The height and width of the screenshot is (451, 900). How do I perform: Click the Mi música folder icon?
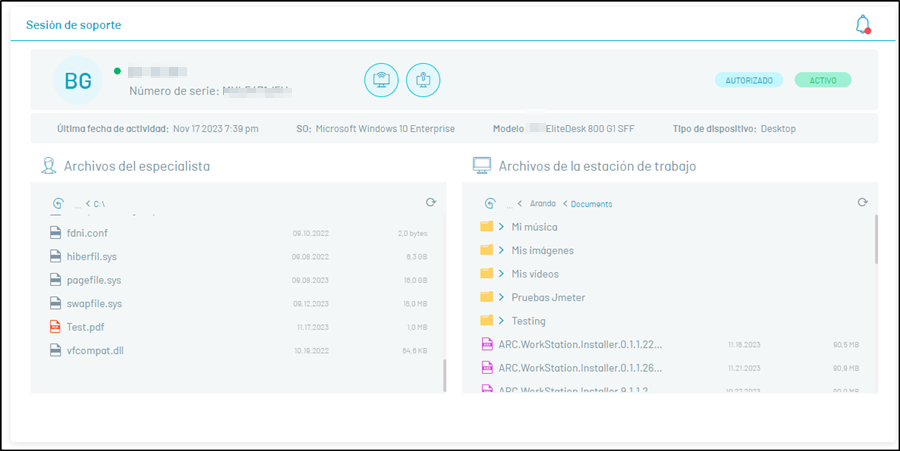(x=487, y=227)
